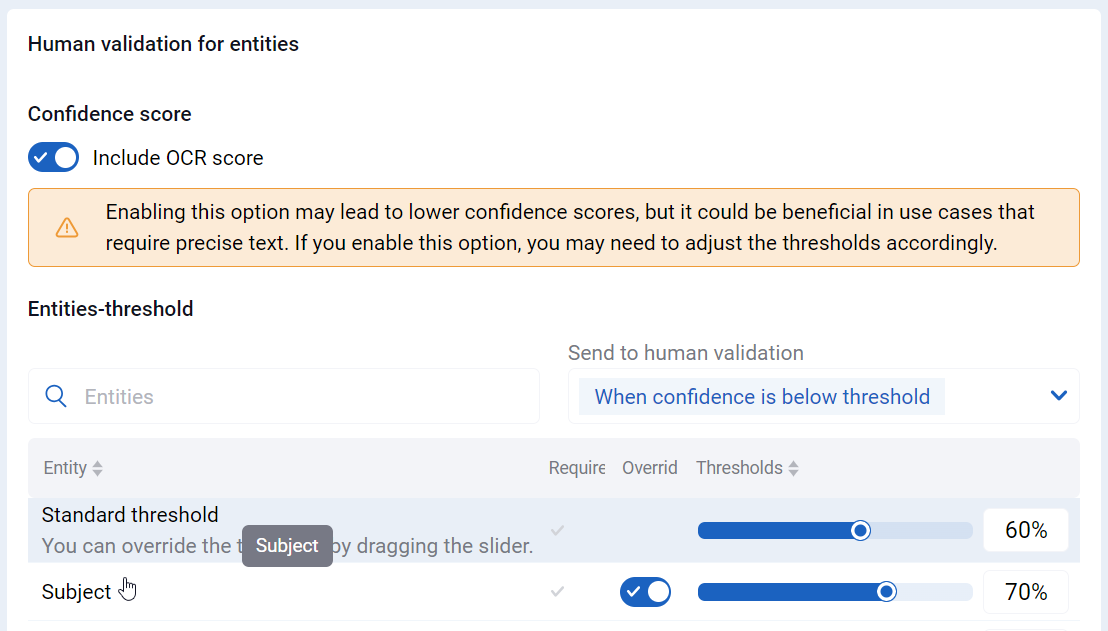
Task: Edit the 60% standard threshold value box
Action: pyautogui.click(x=1025, y=530)
